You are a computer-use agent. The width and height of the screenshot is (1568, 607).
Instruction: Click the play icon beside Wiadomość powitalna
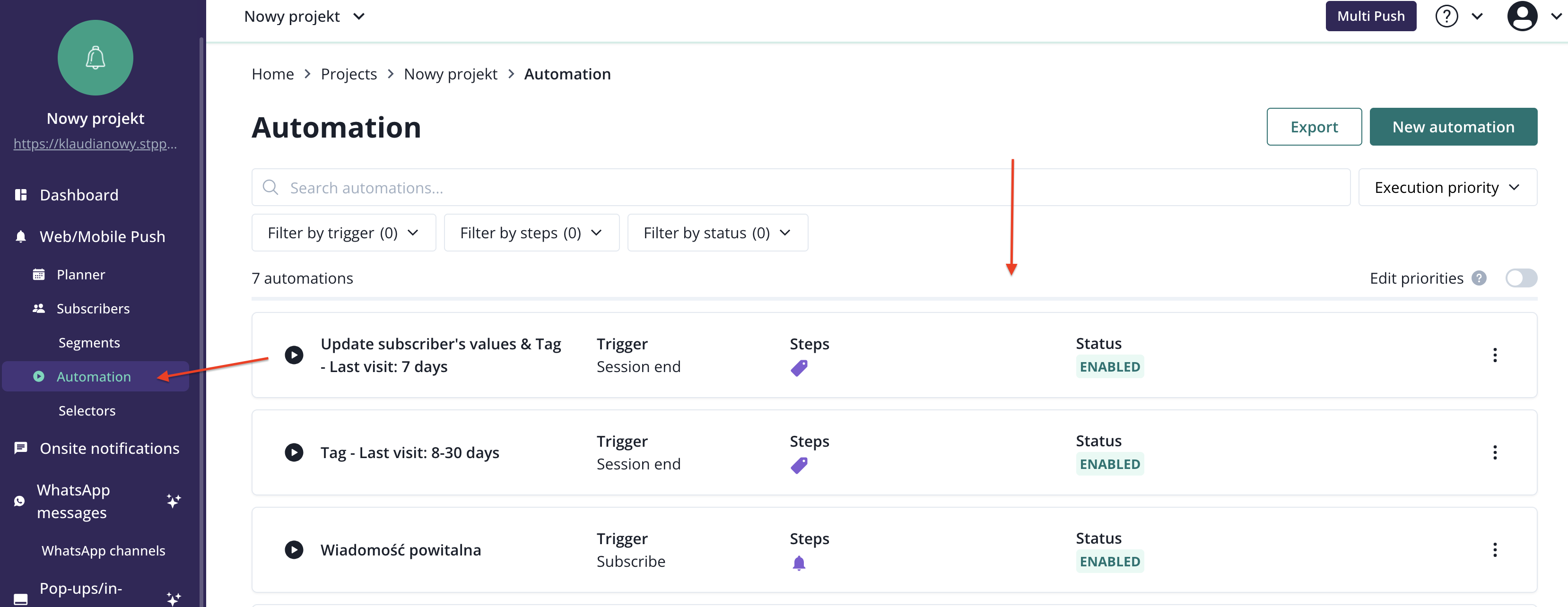(x=294, y=550)
